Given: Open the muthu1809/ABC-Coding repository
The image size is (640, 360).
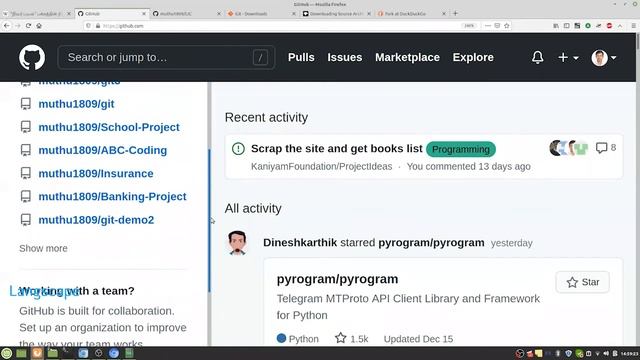Looking at the screenshot, I should tap(102, 150).
